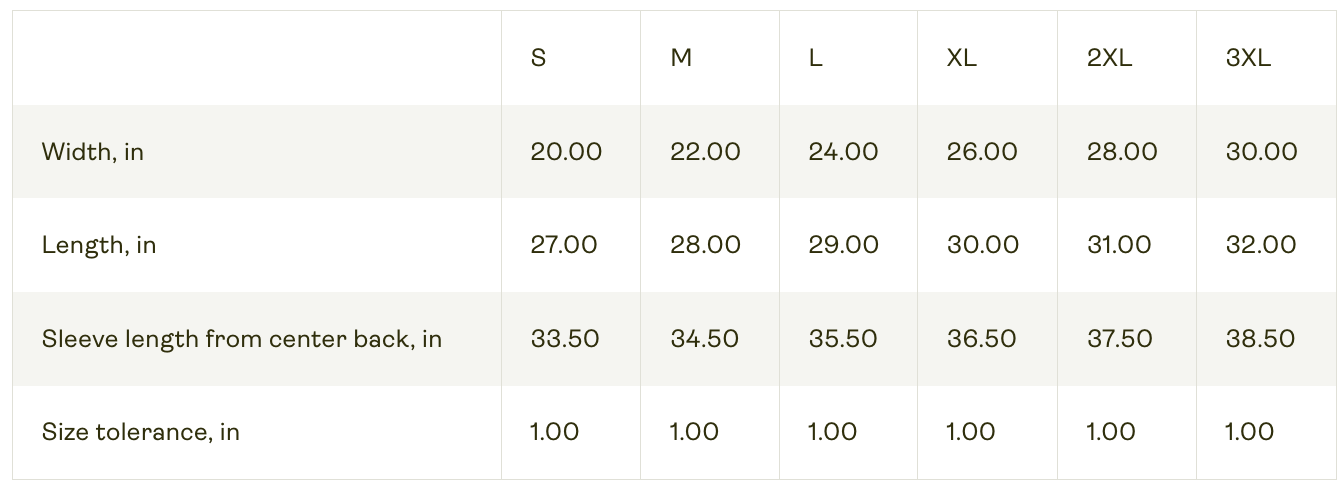
Task: Select the 3XL size column header
Action: (x=1248, y=58)
